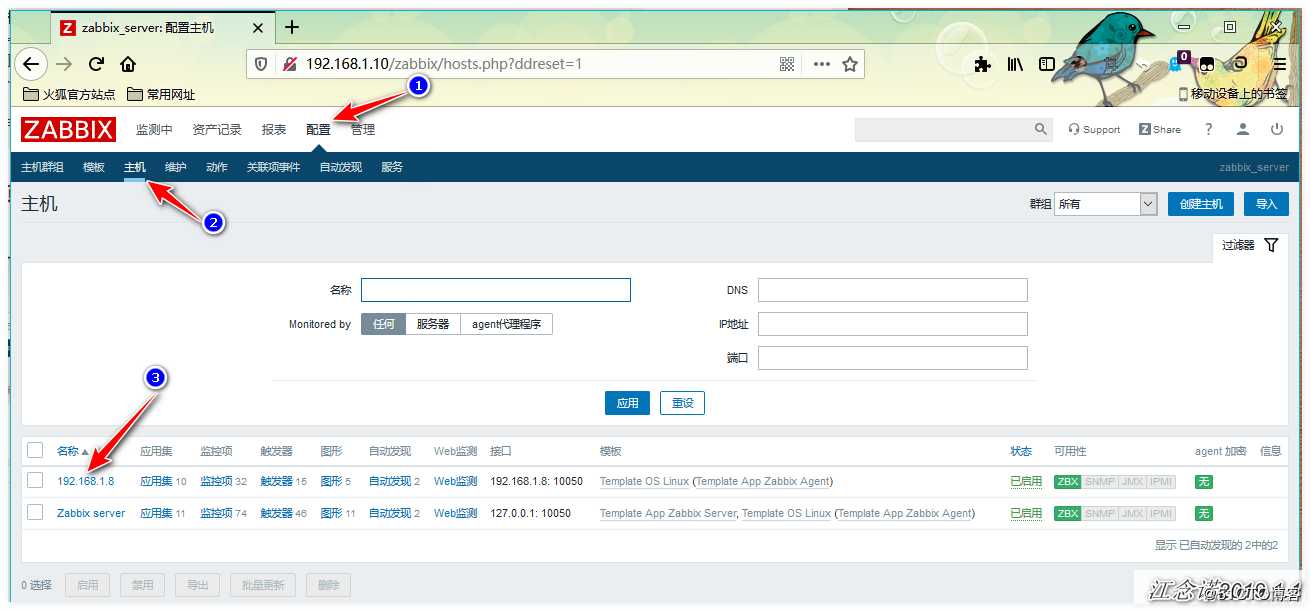Open the 报表 top menu
The height and width of the screenshot is (611, 1311).
point(274,129)
